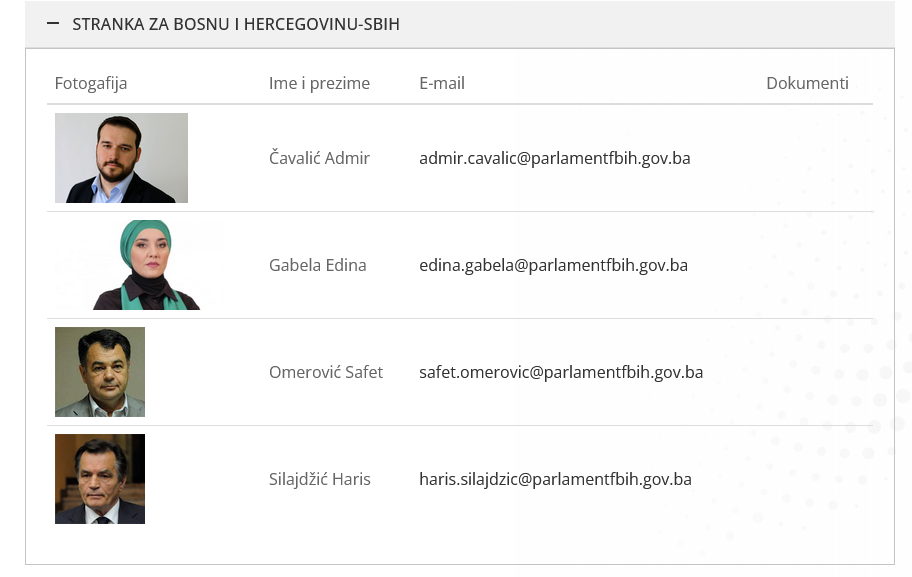Open the photo in Čavalić Admir's row

click(x=121, y=158)
